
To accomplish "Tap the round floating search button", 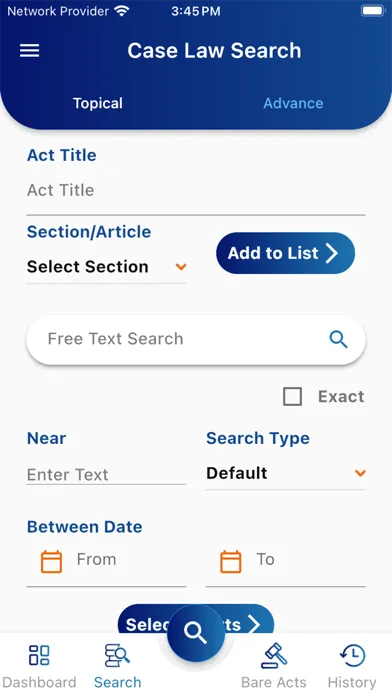I will click(x=196, y=633).
